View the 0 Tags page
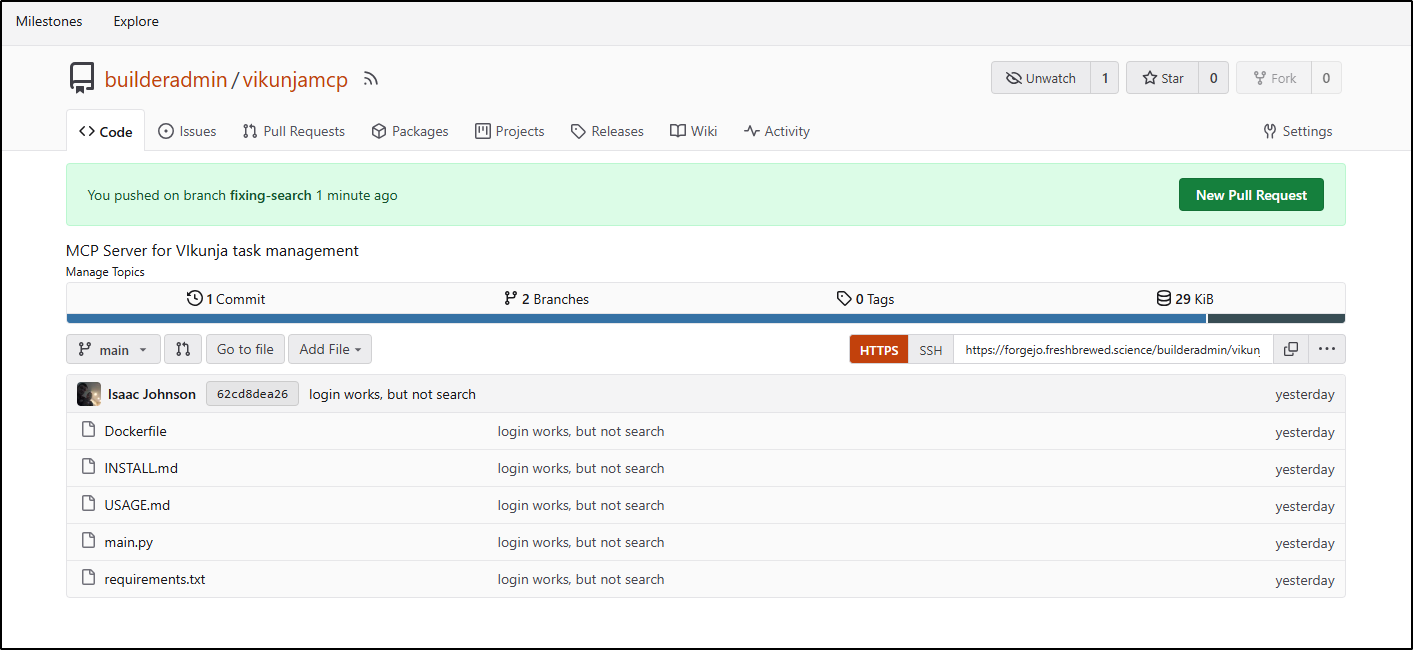This screenshot has width=1413, height=650. [x=865, y=299]
